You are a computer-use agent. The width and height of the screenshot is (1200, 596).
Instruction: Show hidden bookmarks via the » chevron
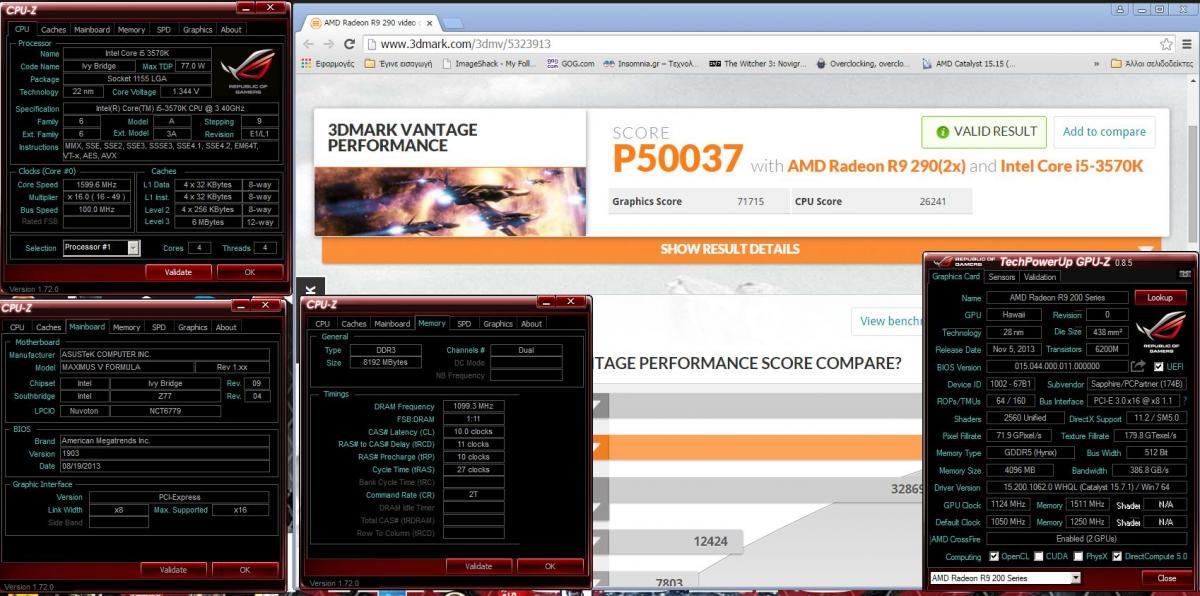coord(1096,63)
